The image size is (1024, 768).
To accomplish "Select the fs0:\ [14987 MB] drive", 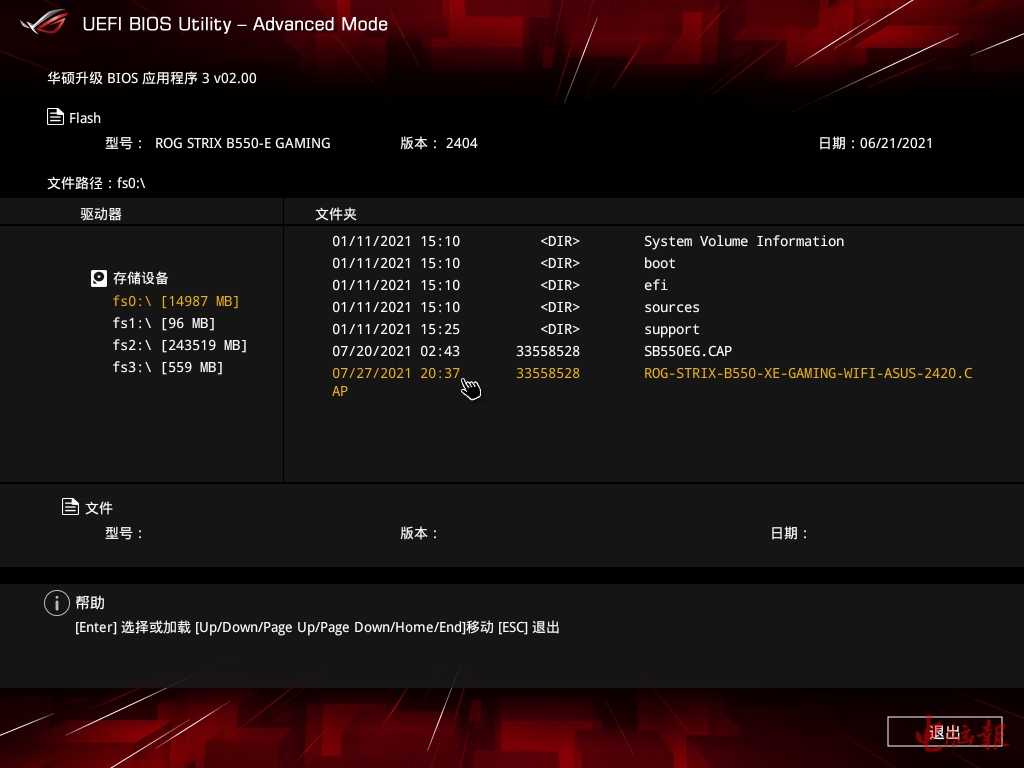I will pyautogui.click(x=176, y=301).
